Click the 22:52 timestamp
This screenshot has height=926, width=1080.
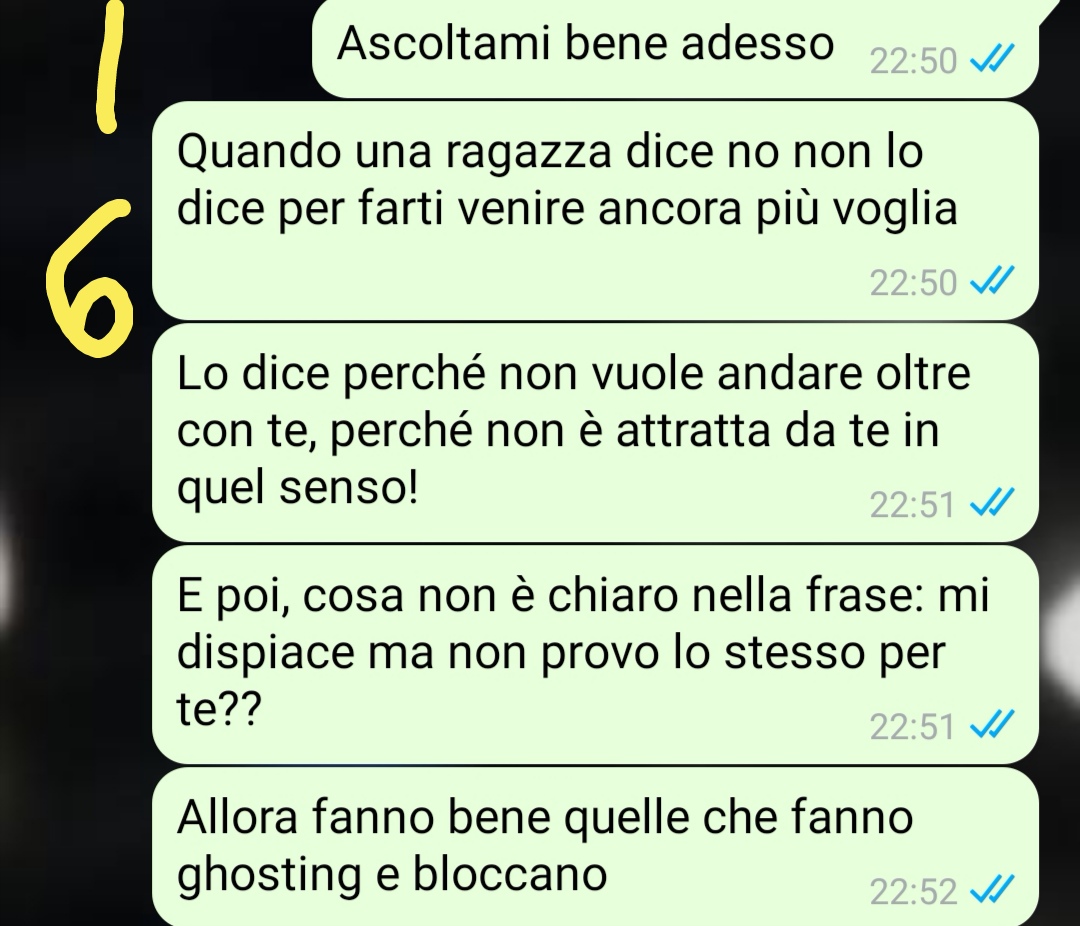pos(913,892)
